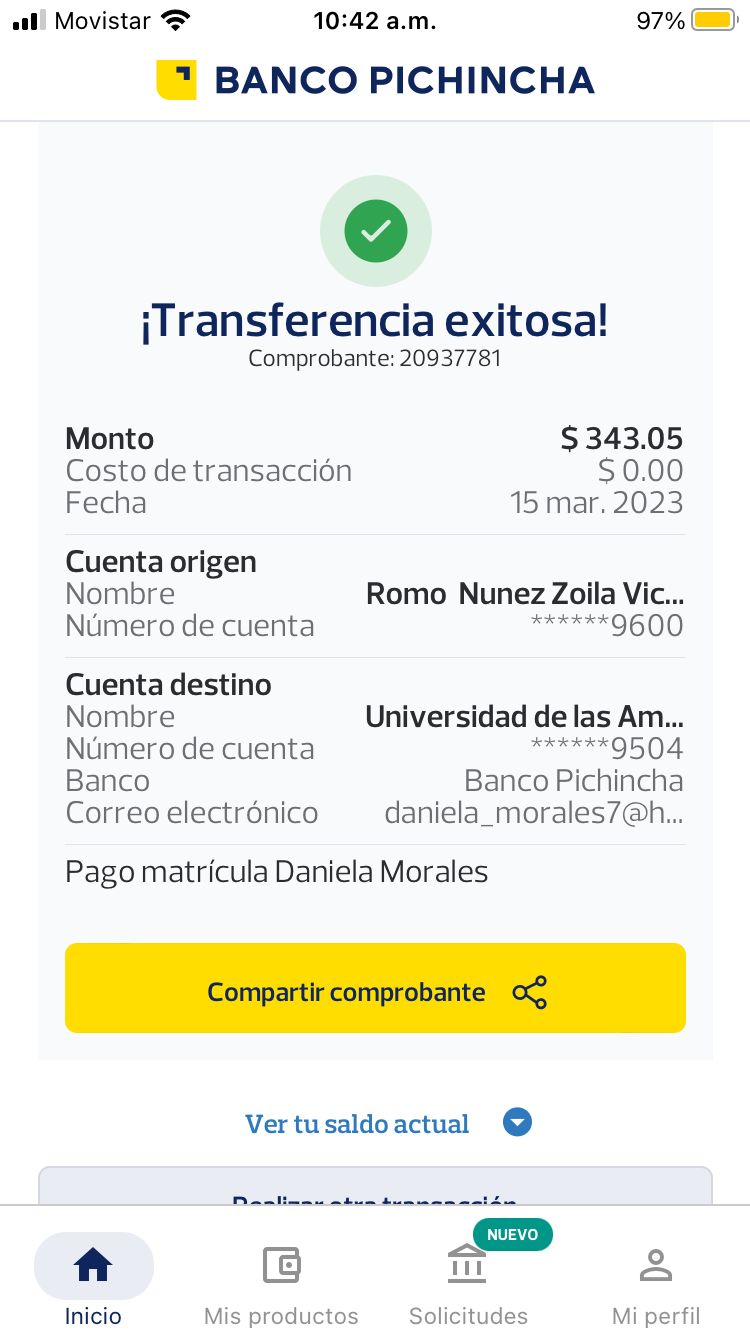Tap the green success checkmark icon
Viewport: 750px width, 1334px height.
click(375, 231)
